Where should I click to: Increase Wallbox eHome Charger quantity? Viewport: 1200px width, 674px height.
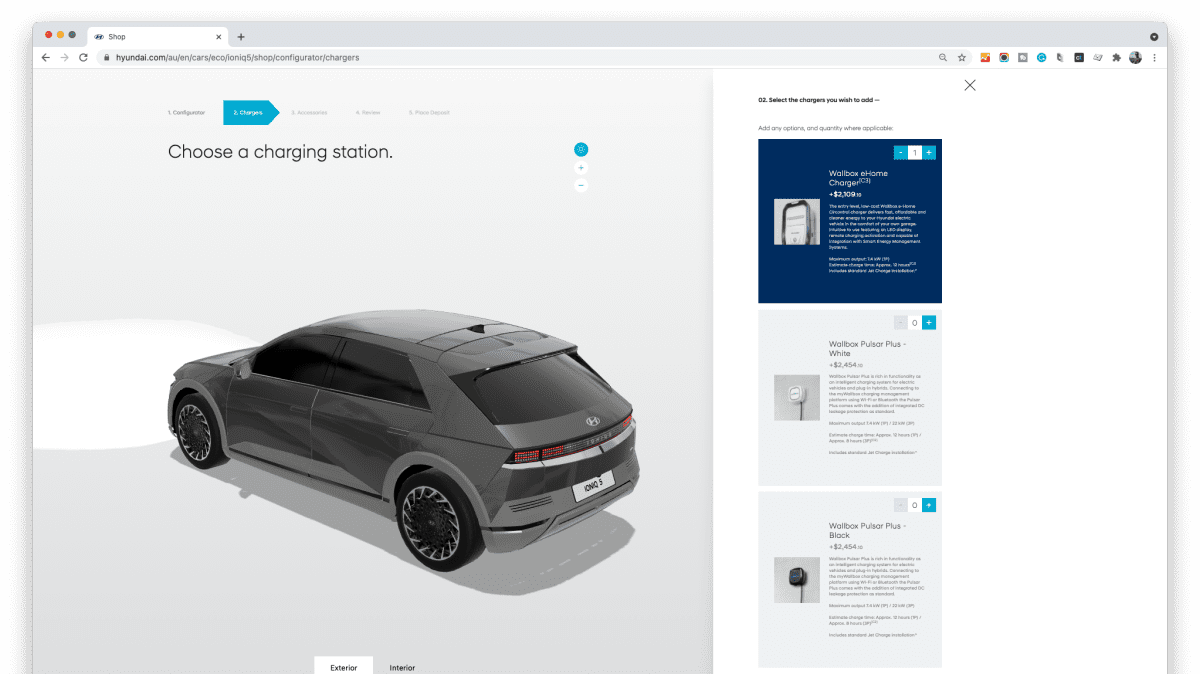[929, 152]
